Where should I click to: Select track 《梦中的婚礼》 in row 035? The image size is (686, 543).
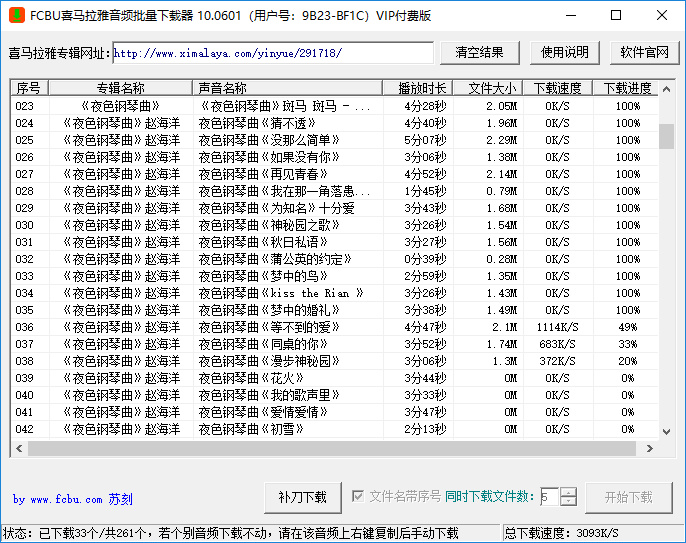pos(269,310)
